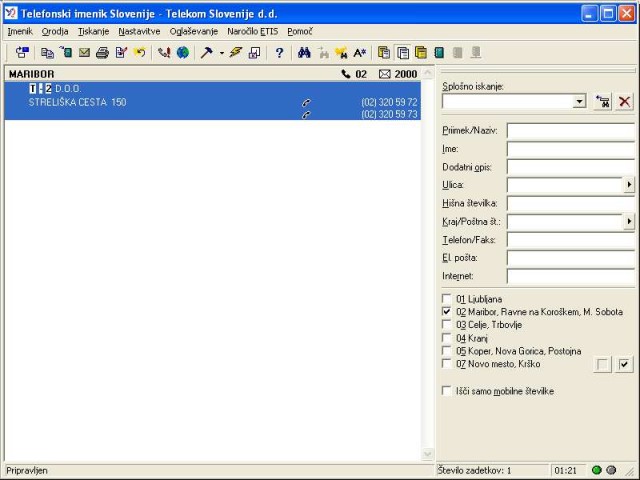This screenshot has width=640, height=480.
Task: Uncheck the 02 Maribor, Ravne na Koroškem checkbox
Action: click(447, 311)
